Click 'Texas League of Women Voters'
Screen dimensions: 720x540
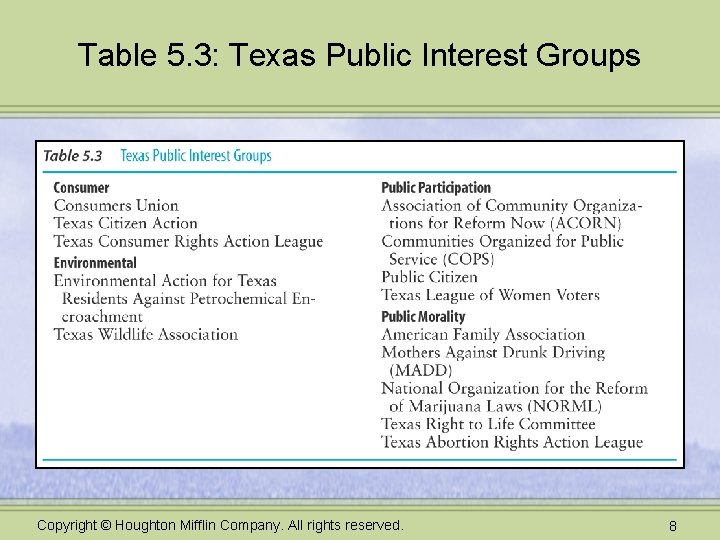click(490, 295)
